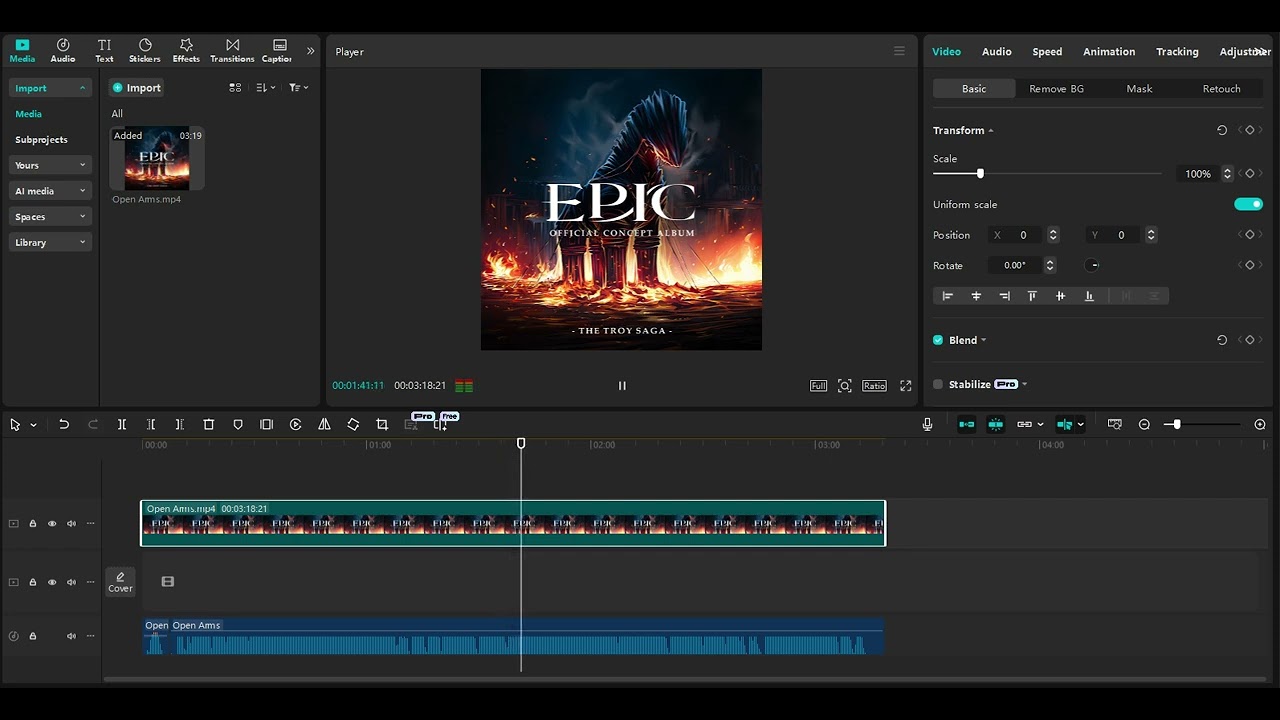This screenshot has height=720, width=1280.
Task: Delete the selected clip with trash icon
Action: [x=209, y=425]
